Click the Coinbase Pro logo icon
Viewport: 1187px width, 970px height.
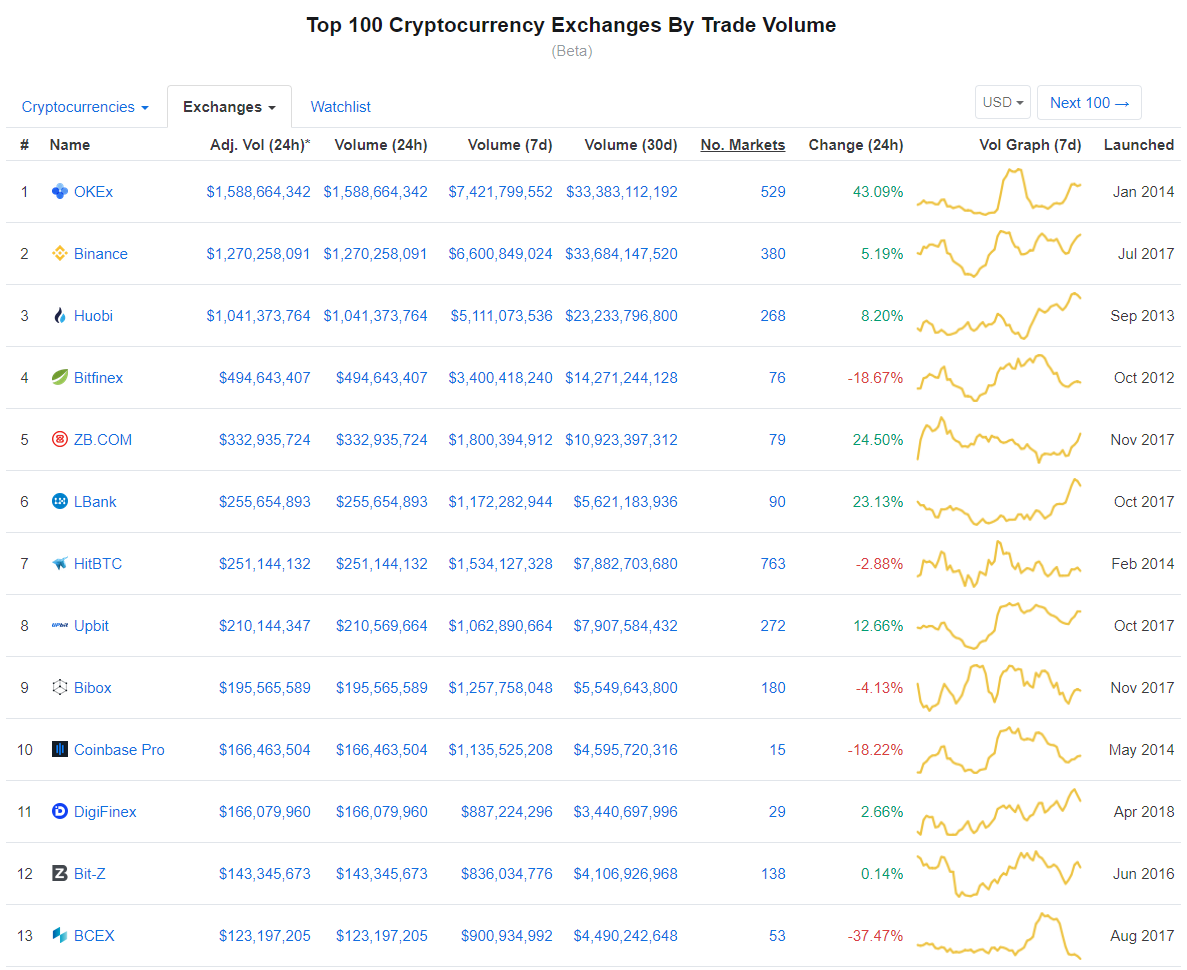click(60, 750)
